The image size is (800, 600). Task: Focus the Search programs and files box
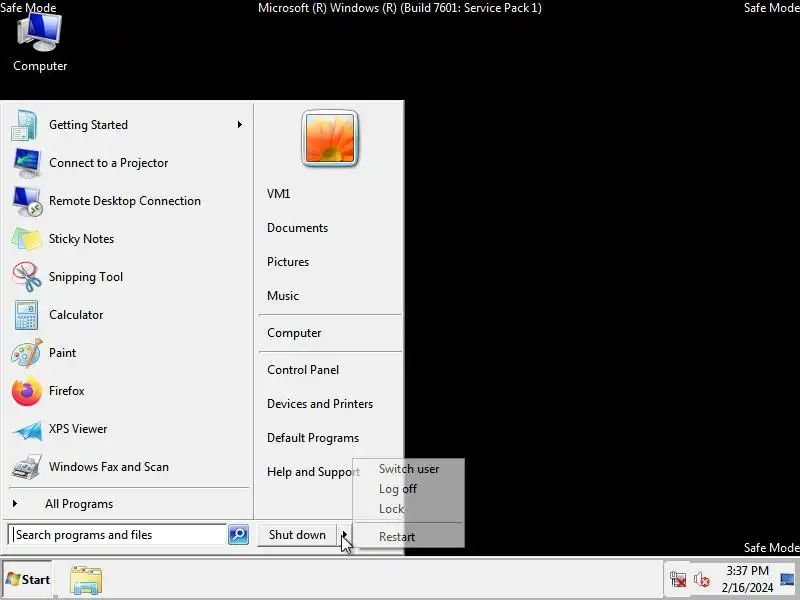tap(117, 534)
